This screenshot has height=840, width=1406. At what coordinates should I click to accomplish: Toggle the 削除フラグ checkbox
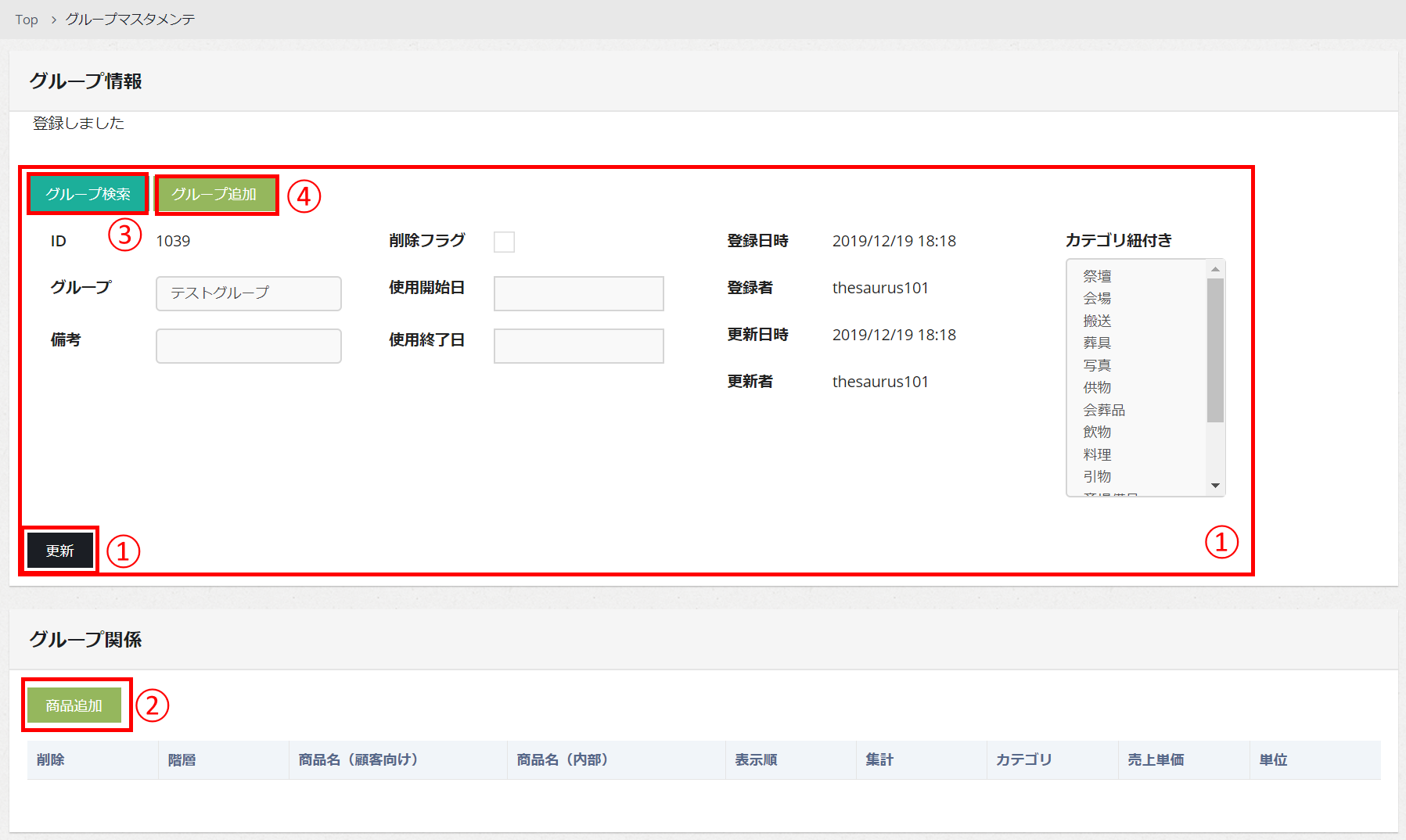504,242
